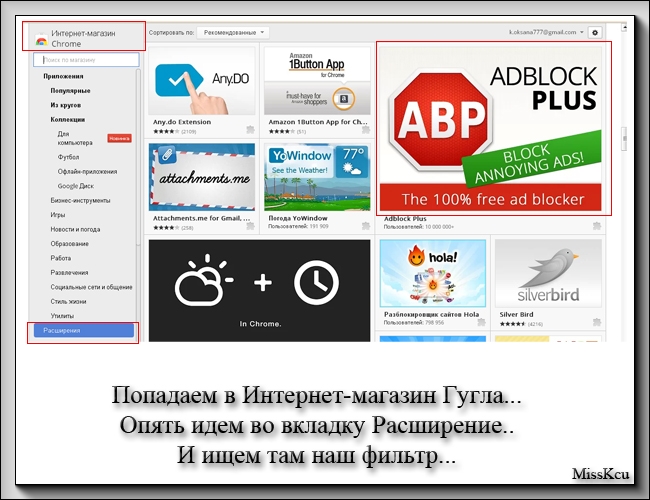Click Attachments.me for Gmail title
The image size is (650, 500).
201,218
